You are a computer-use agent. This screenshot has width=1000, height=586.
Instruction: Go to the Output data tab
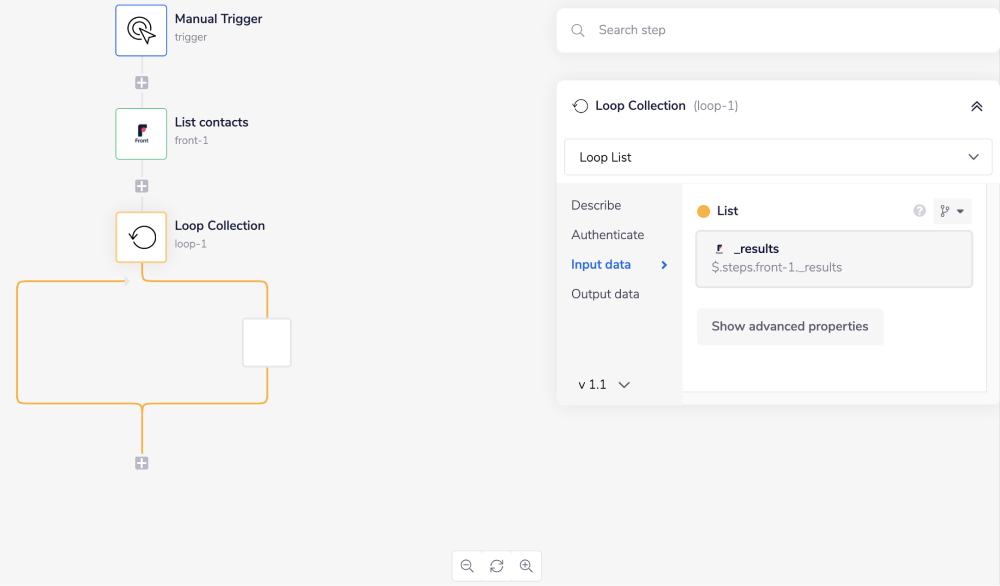click(605, 294)
